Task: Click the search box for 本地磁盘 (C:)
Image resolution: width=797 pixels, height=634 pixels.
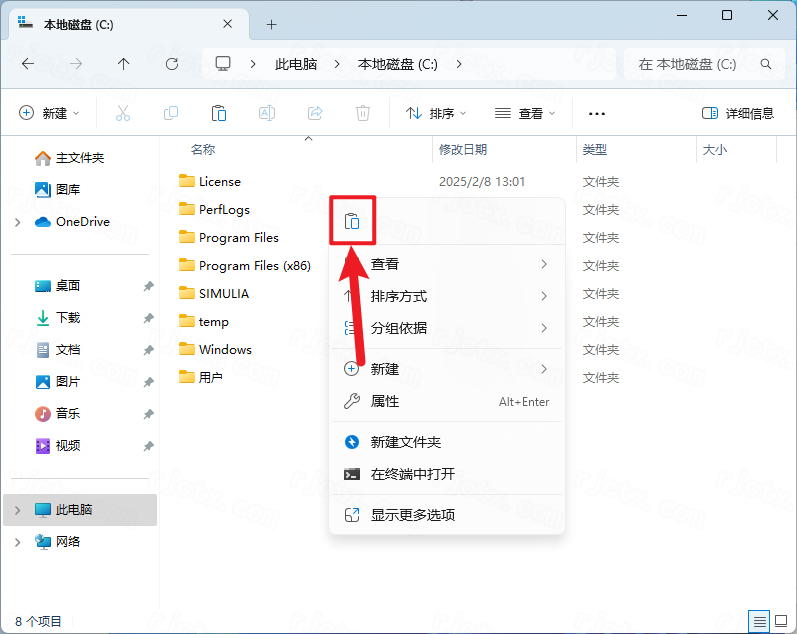Action: (x=700, y=63)
